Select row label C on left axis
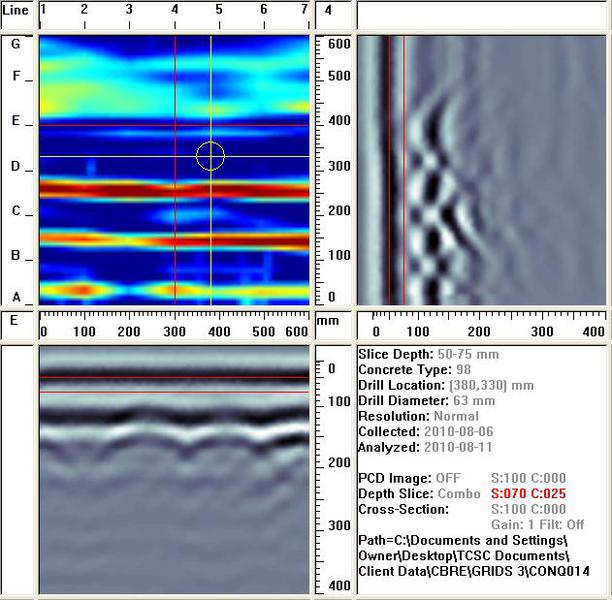This screenshot has width=612, height=600. 16,211
